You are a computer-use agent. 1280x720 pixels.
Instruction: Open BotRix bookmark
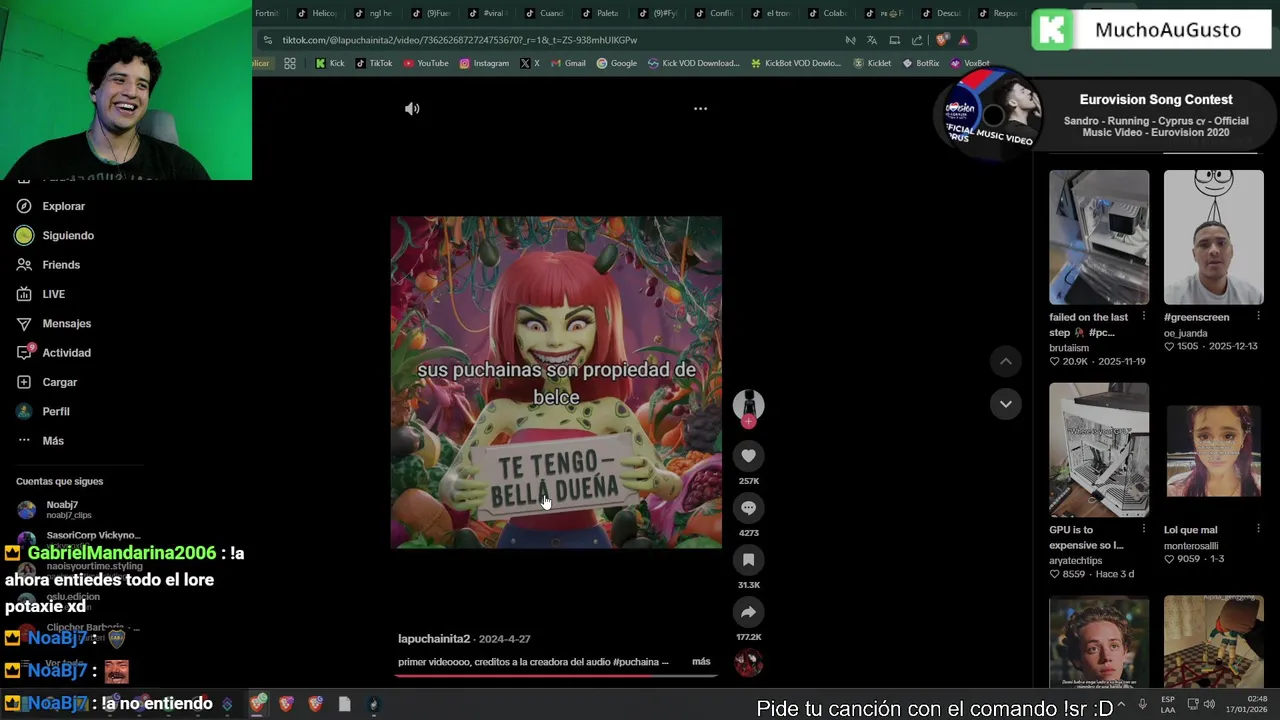921,63
